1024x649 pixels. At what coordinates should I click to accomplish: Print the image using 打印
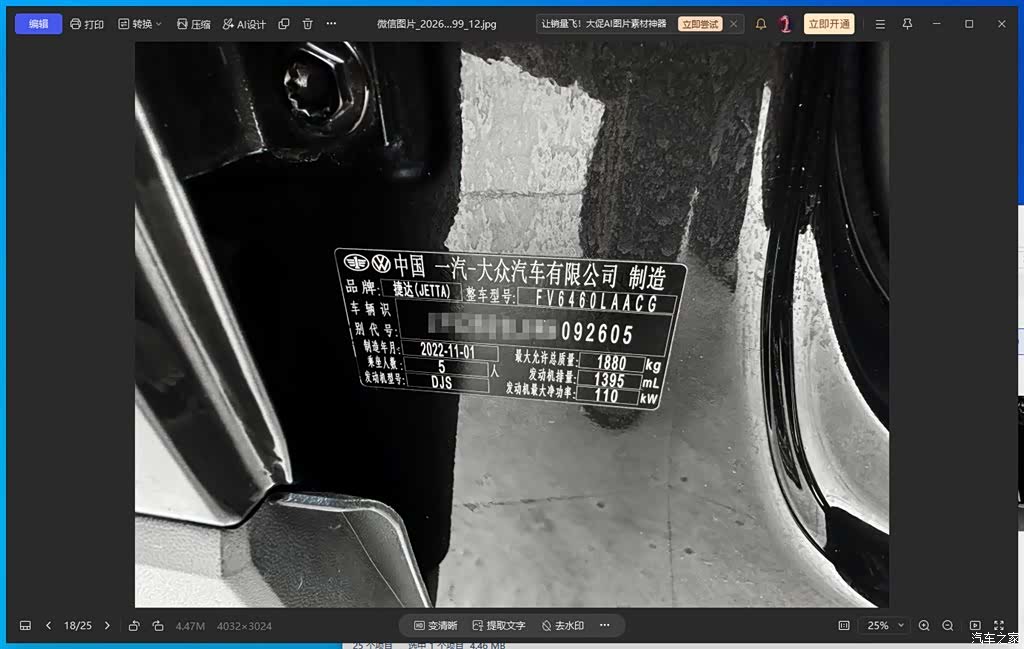pos(87,24)
